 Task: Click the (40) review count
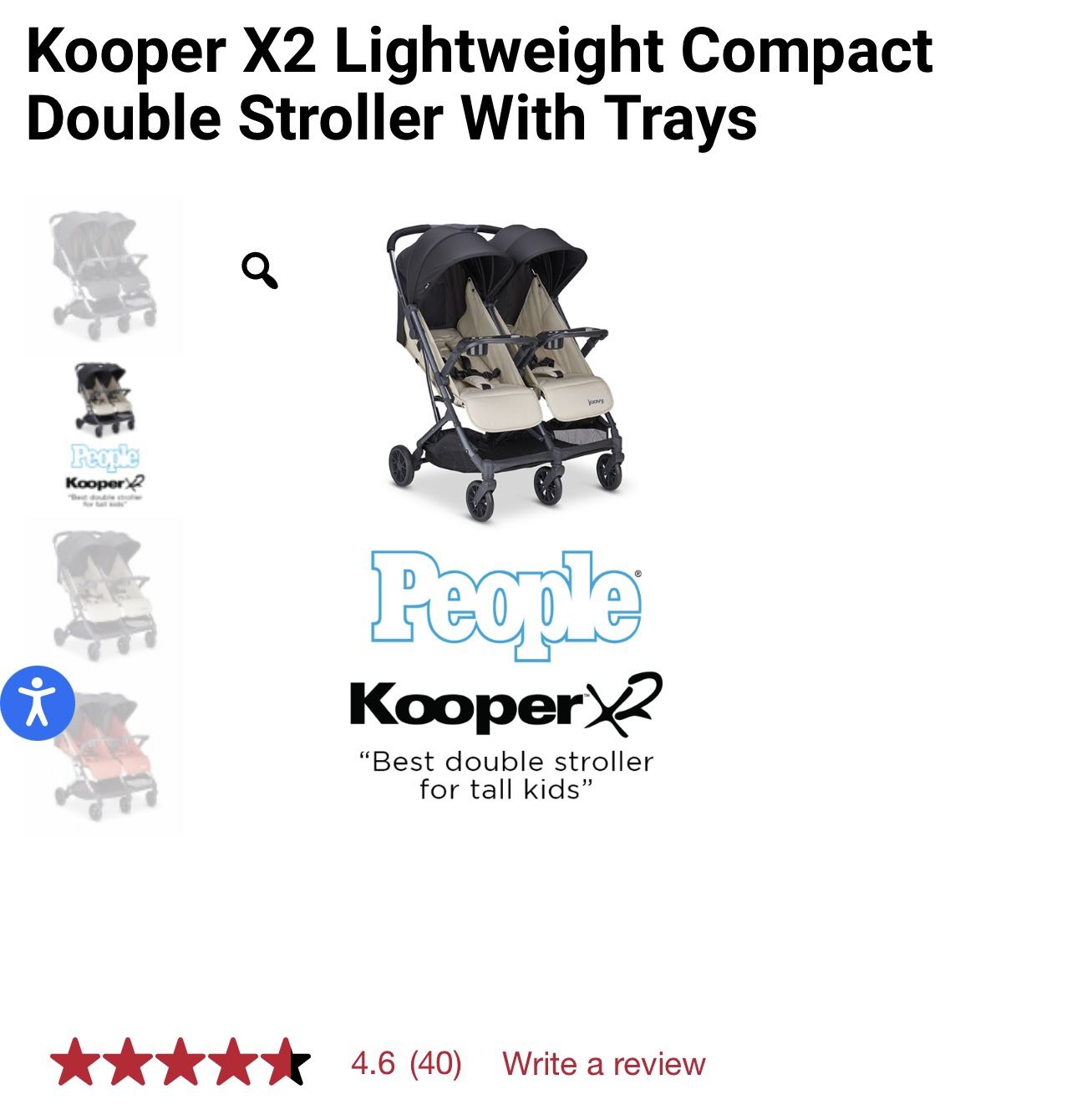[x=435, y=1063]
